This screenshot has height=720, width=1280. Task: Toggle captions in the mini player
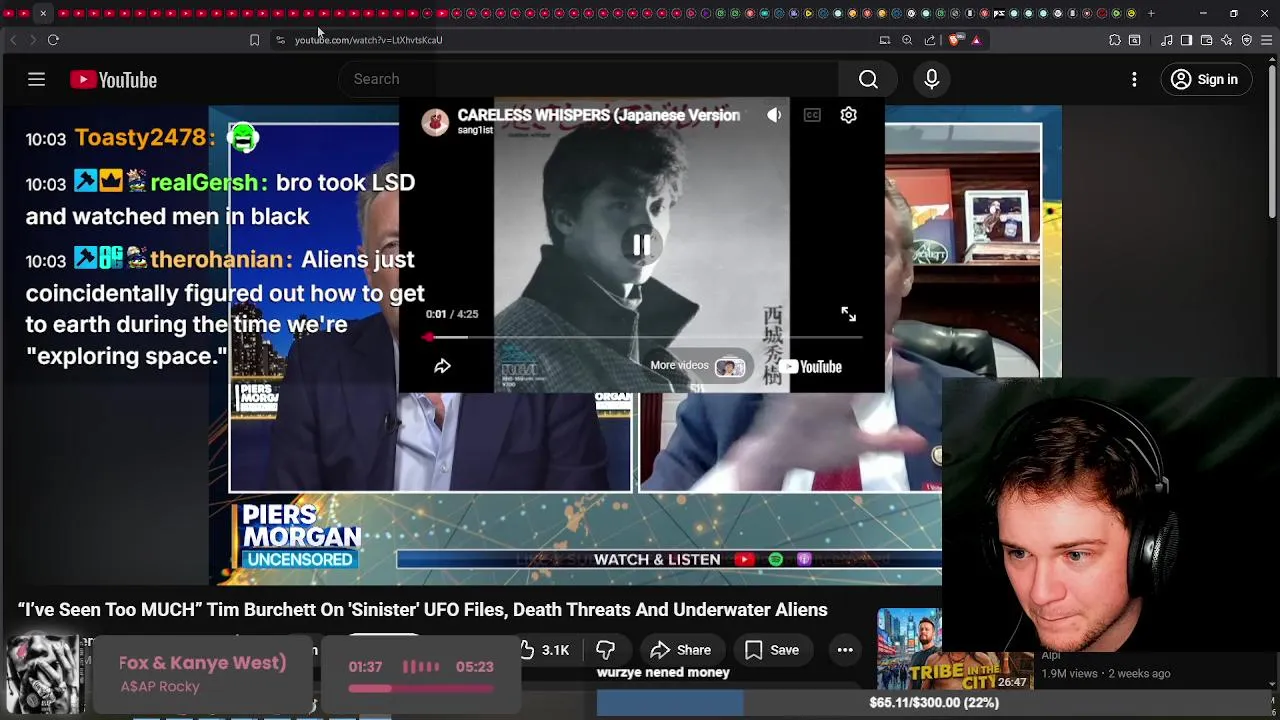(x=812, y=115)
